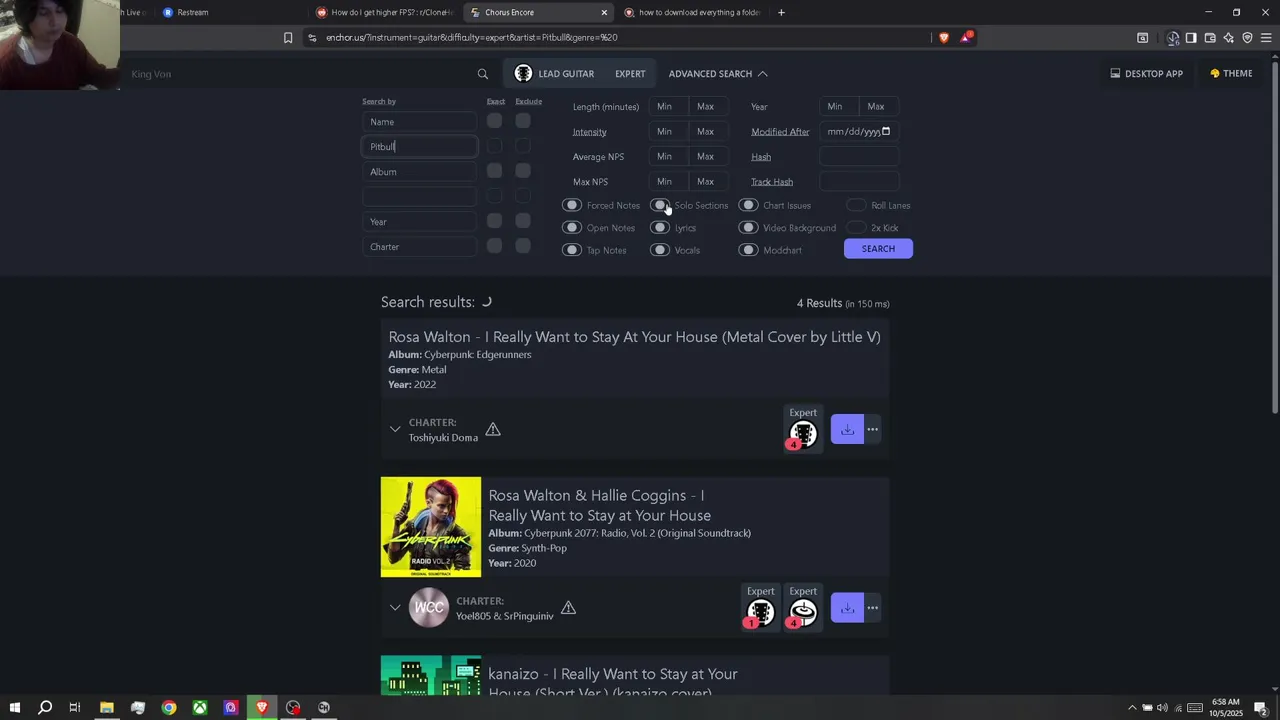Click the Track Hash input field

pos(859,182)
